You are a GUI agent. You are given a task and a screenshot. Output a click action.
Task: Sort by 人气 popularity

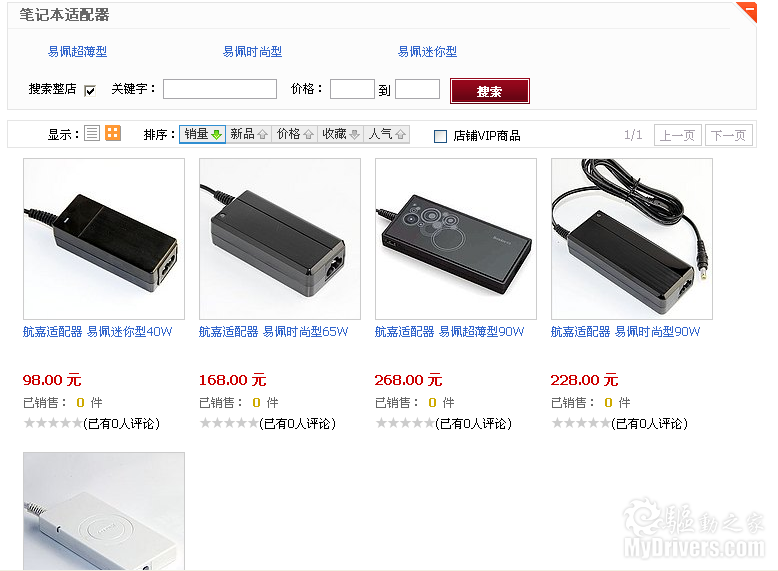pos(387,134)
